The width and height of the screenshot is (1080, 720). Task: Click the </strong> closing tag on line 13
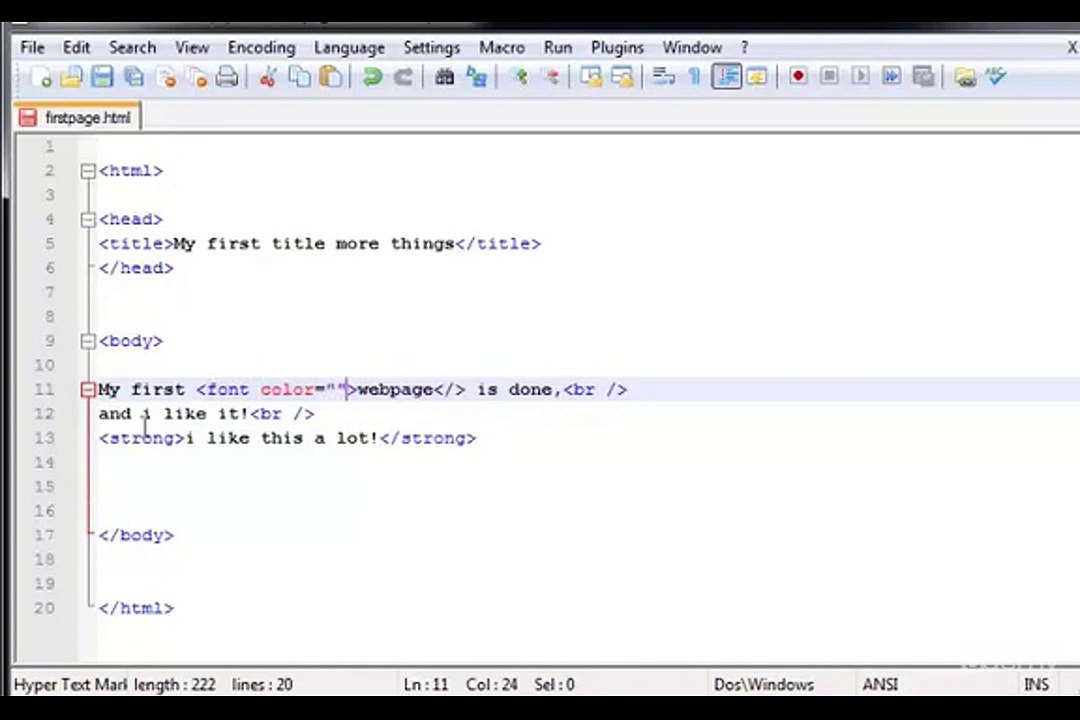pyautogui.click(x=427, y=438)
